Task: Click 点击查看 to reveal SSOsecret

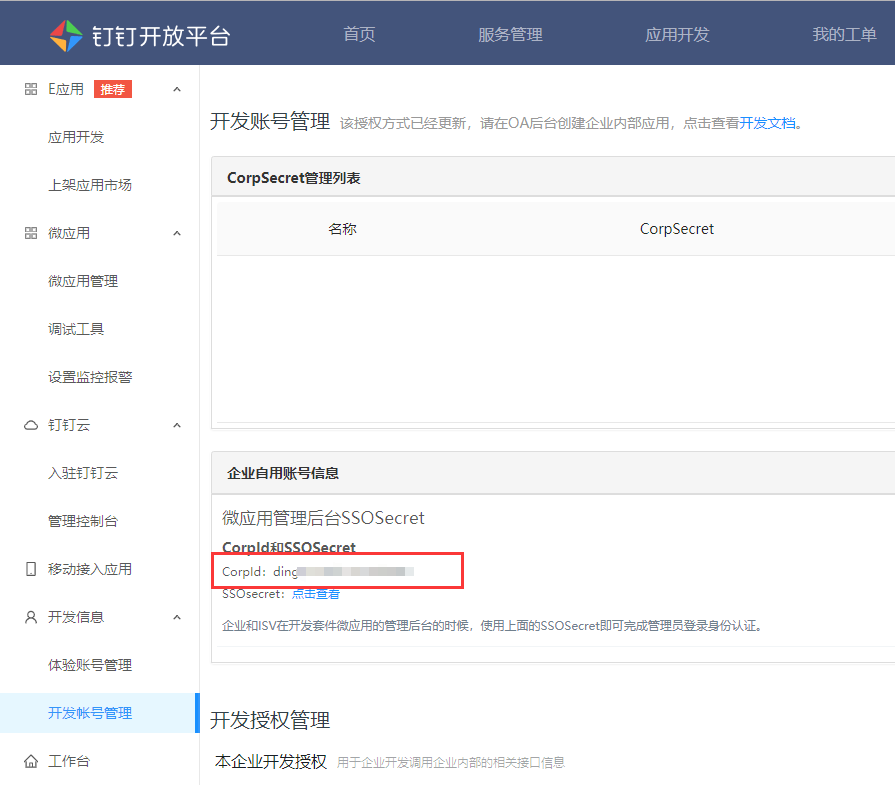Action: (x=315, y=594)
